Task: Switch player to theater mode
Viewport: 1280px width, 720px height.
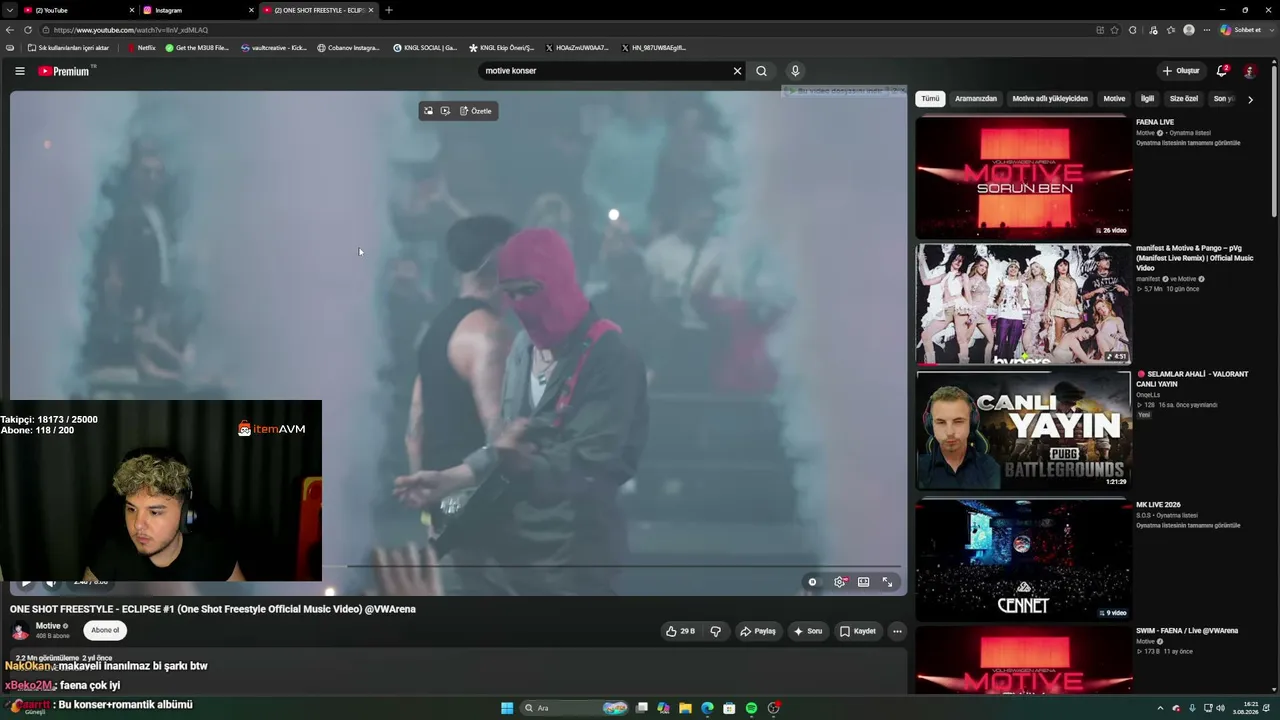Action: 864,582
